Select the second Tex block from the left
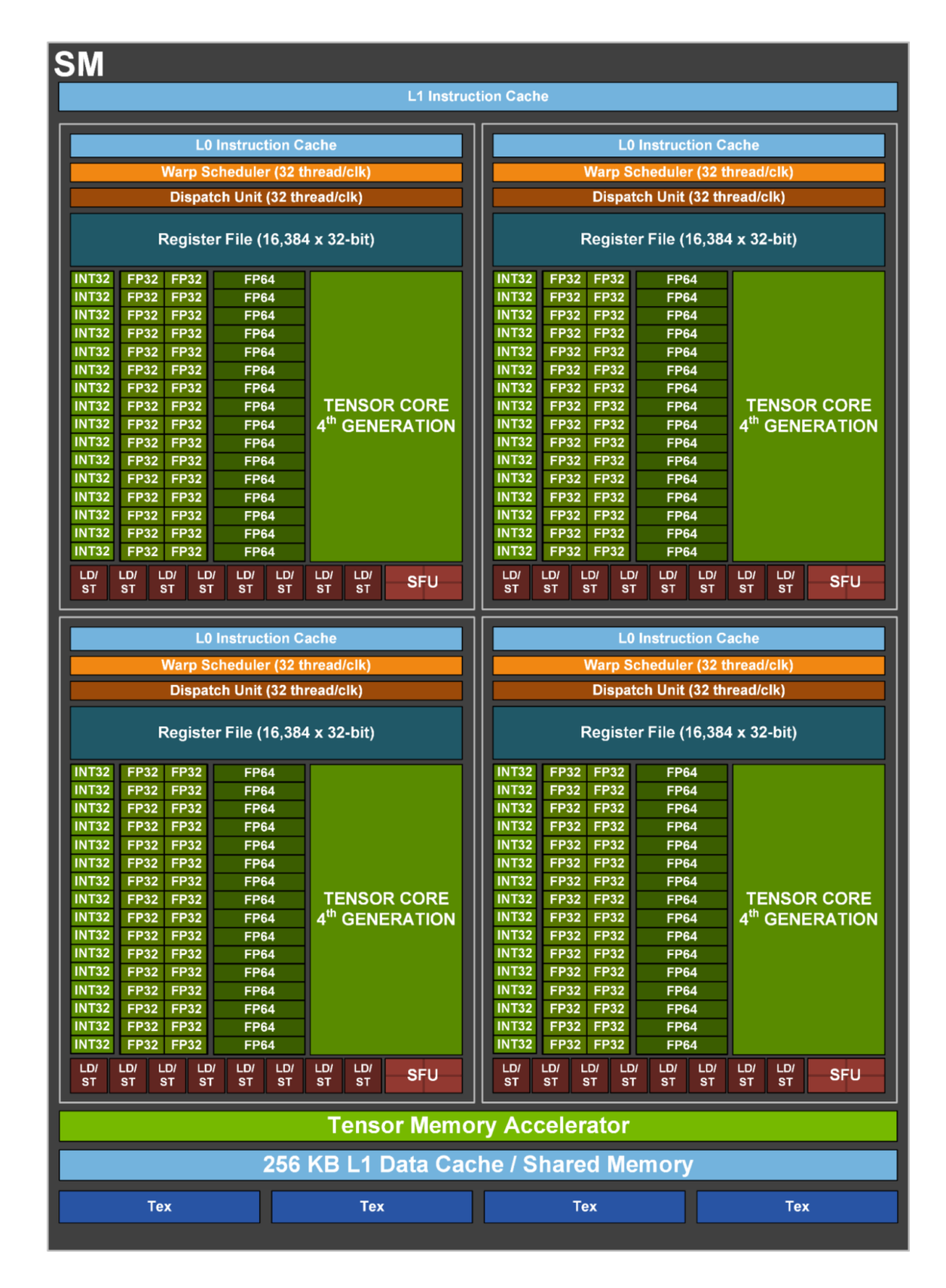Screen dimensions: 946x1288 [x=372, y=1207]
